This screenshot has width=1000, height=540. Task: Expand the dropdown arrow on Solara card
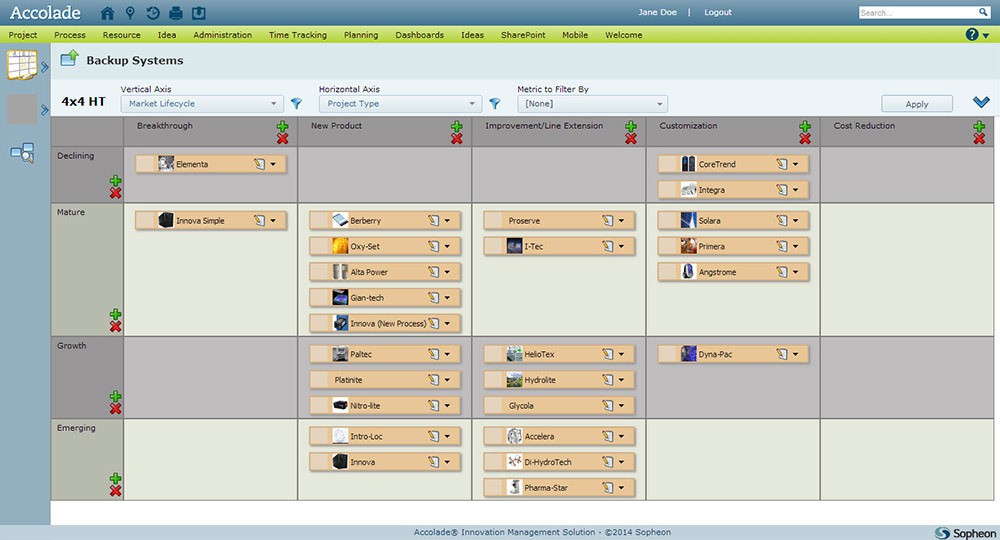point(796,220)
